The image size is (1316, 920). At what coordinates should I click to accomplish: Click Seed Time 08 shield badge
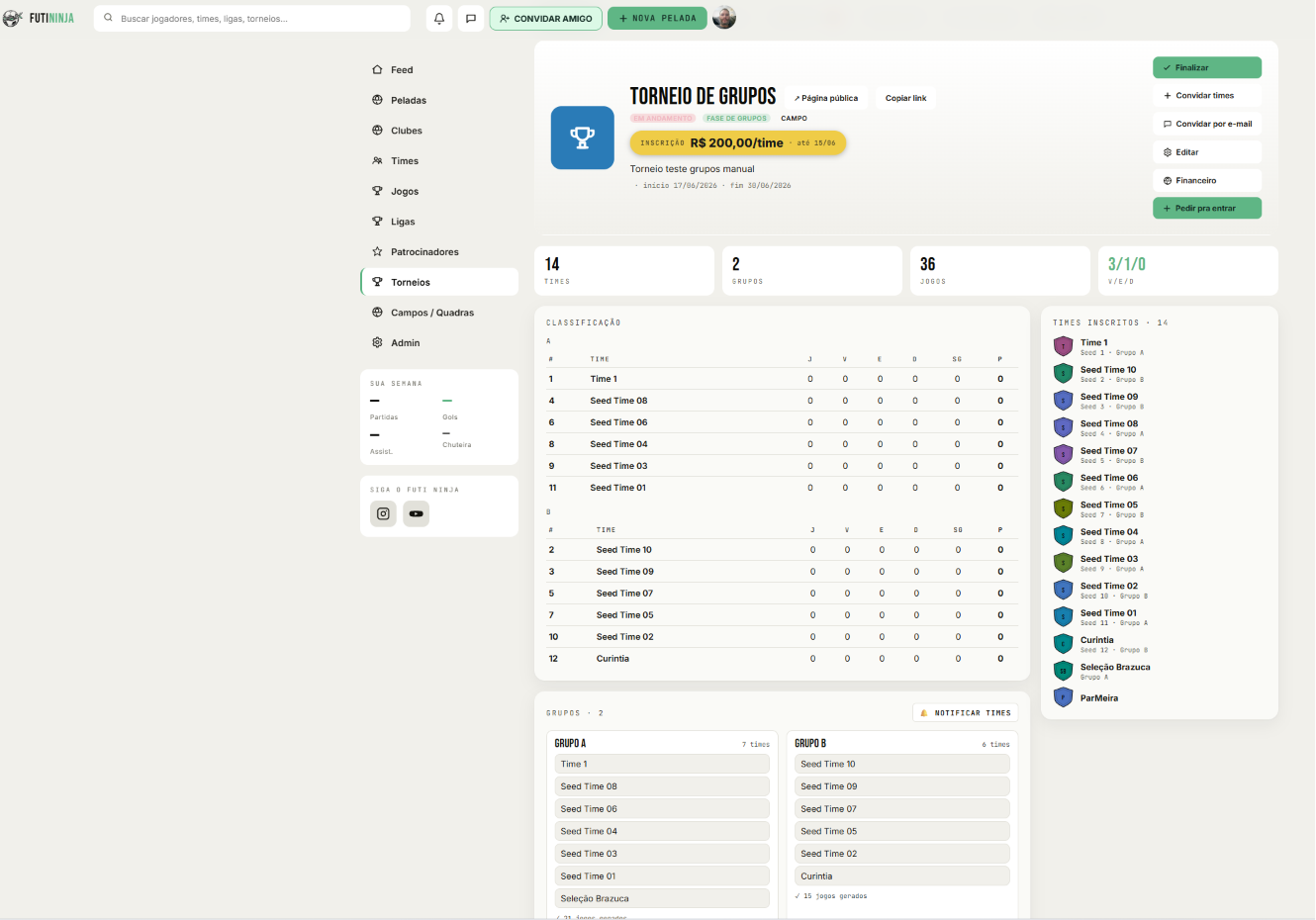[1064, 427]
